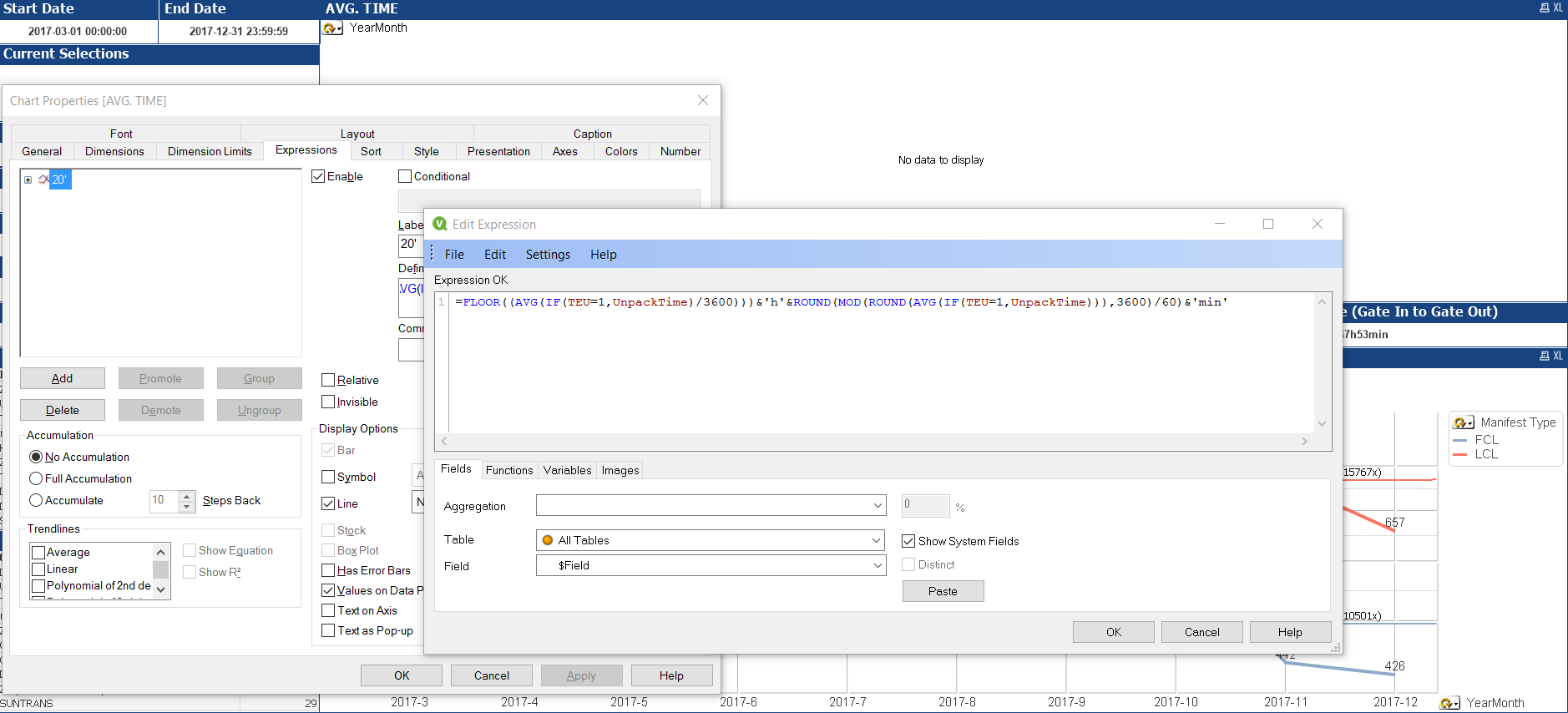Click the QlikView logo in Edit Expression title

(x=439, y=224)
